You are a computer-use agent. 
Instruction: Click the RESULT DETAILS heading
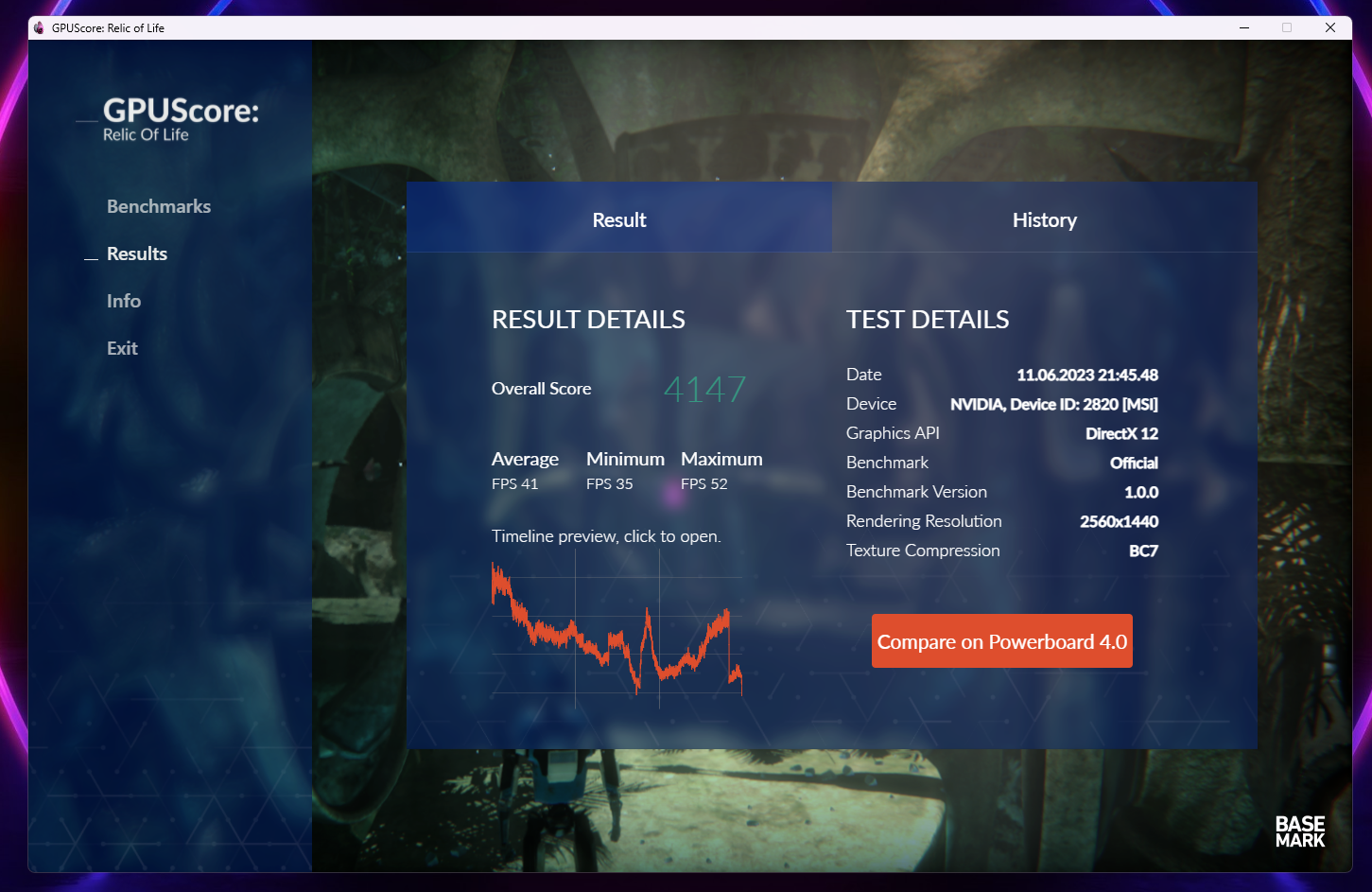click(588, 320)
